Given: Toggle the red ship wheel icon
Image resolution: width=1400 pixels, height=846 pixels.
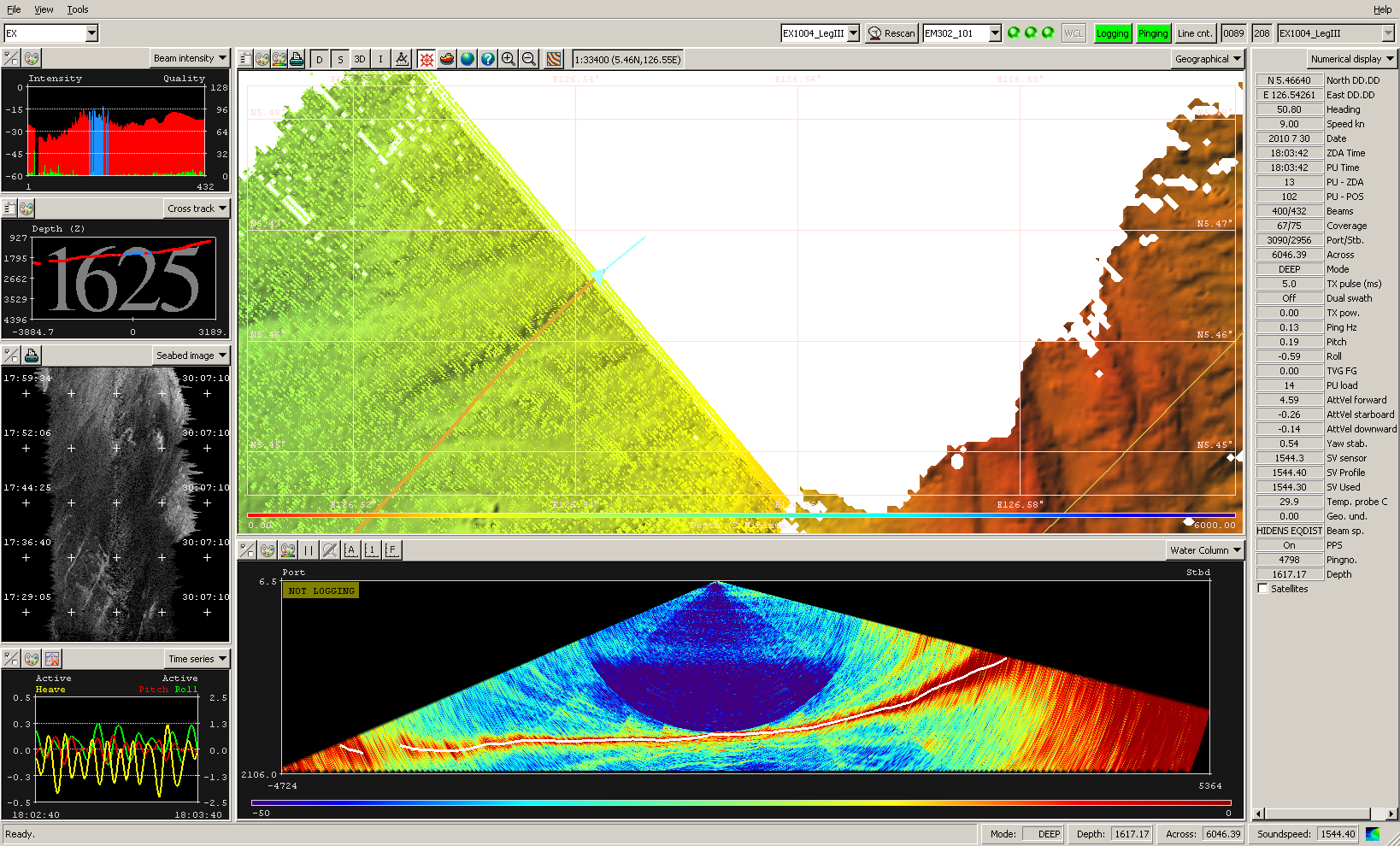Looking at the screenshot, I should pyautogui.click(x=426, y=59).
